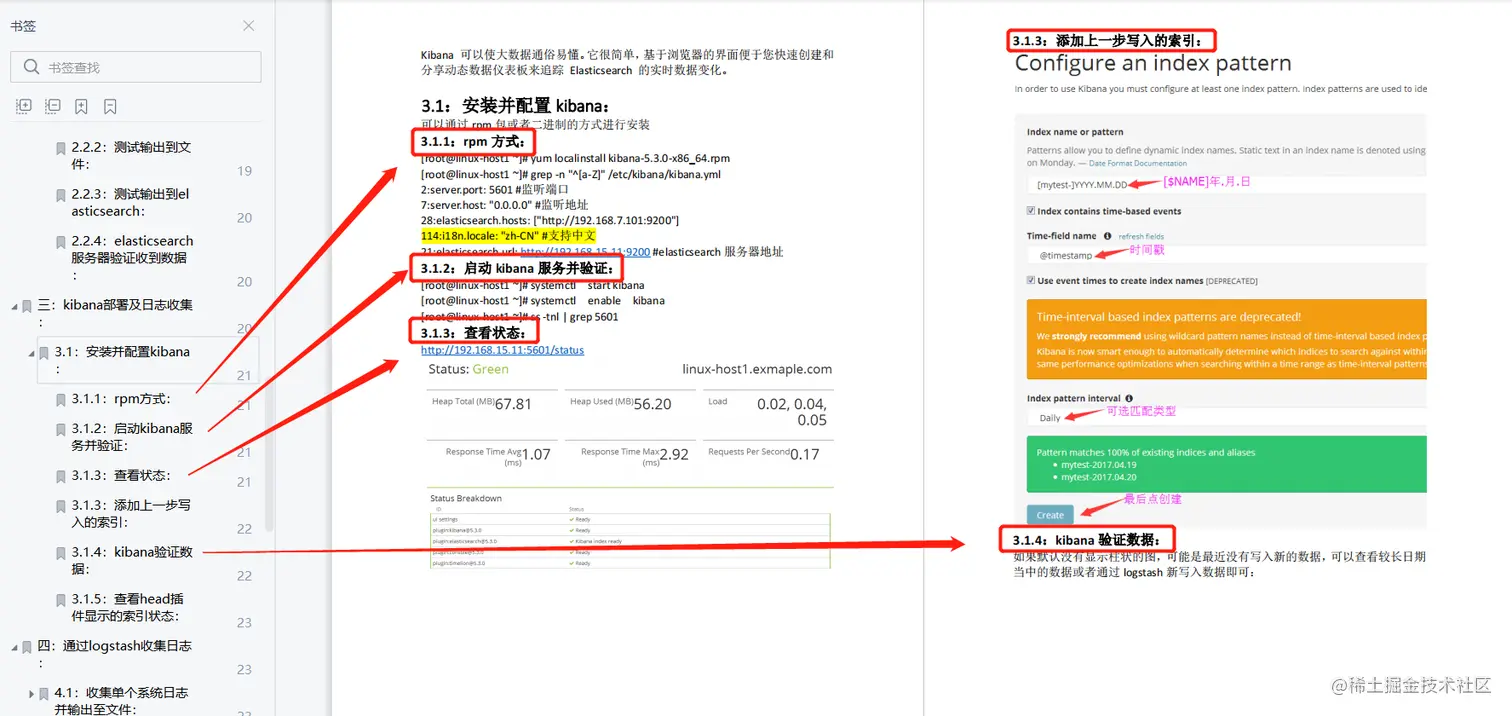This screenshot has height=716, width=1512.
Task: Click the linux-host1.exmaple.com hostname
Action: (757, 369)
